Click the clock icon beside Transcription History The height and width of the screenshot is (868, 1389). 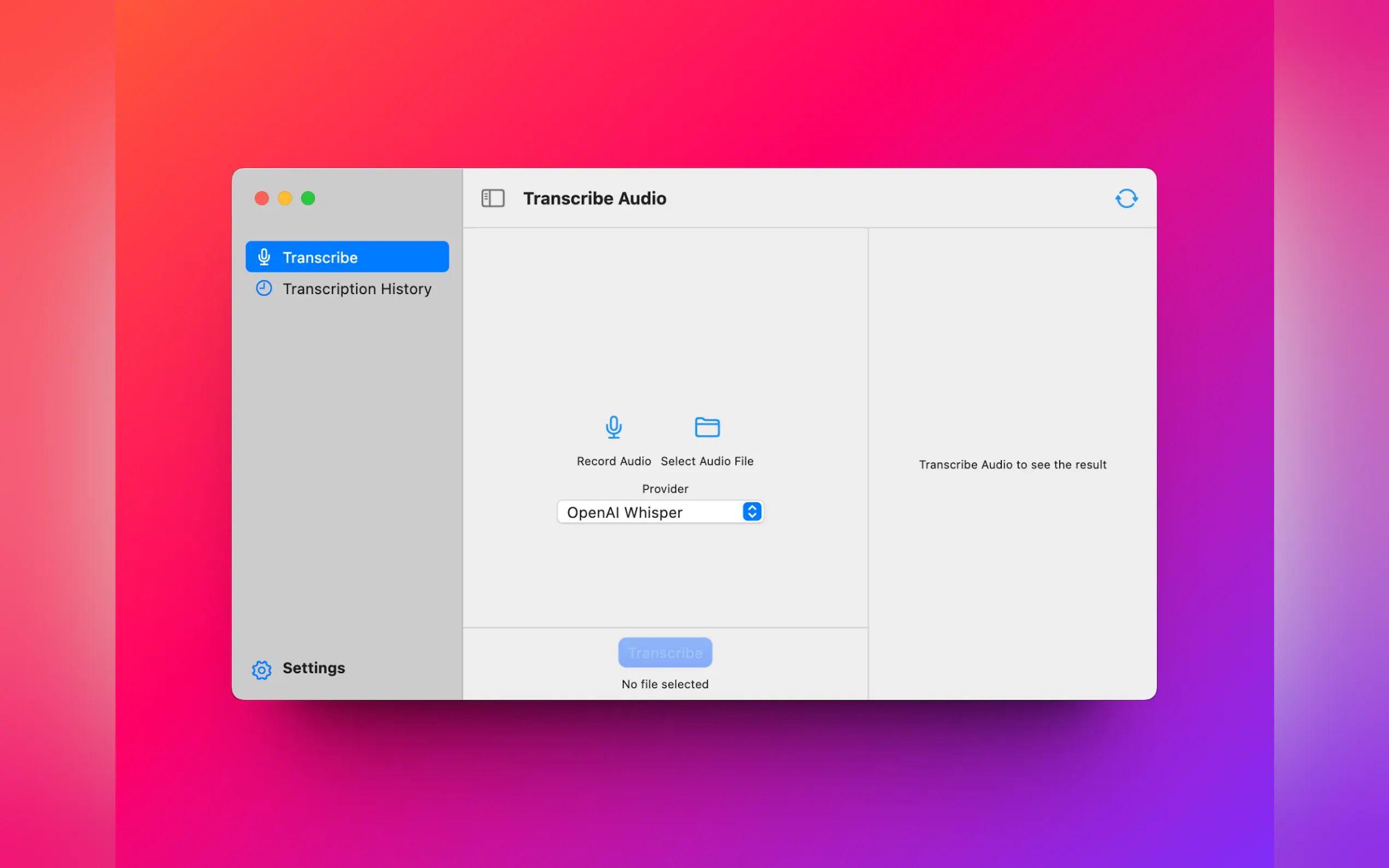click(264, 288)
